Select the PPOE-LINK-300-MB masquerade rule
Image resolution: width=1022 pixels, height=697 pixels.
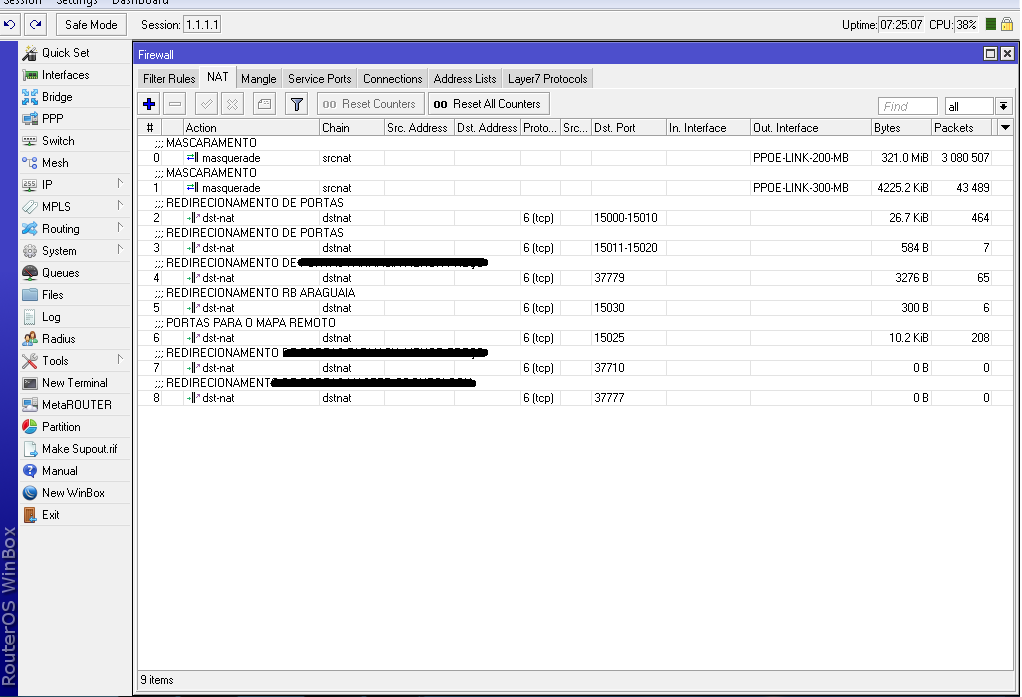coord(575,188)
